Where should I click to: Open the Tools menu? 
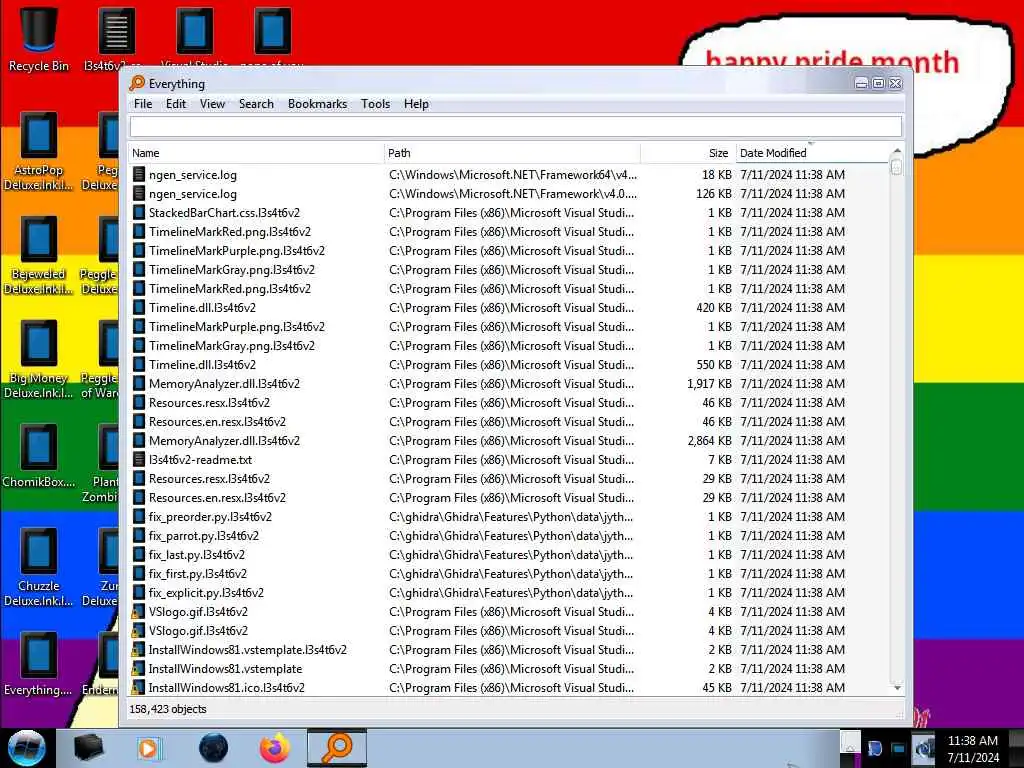coord(376,104)
